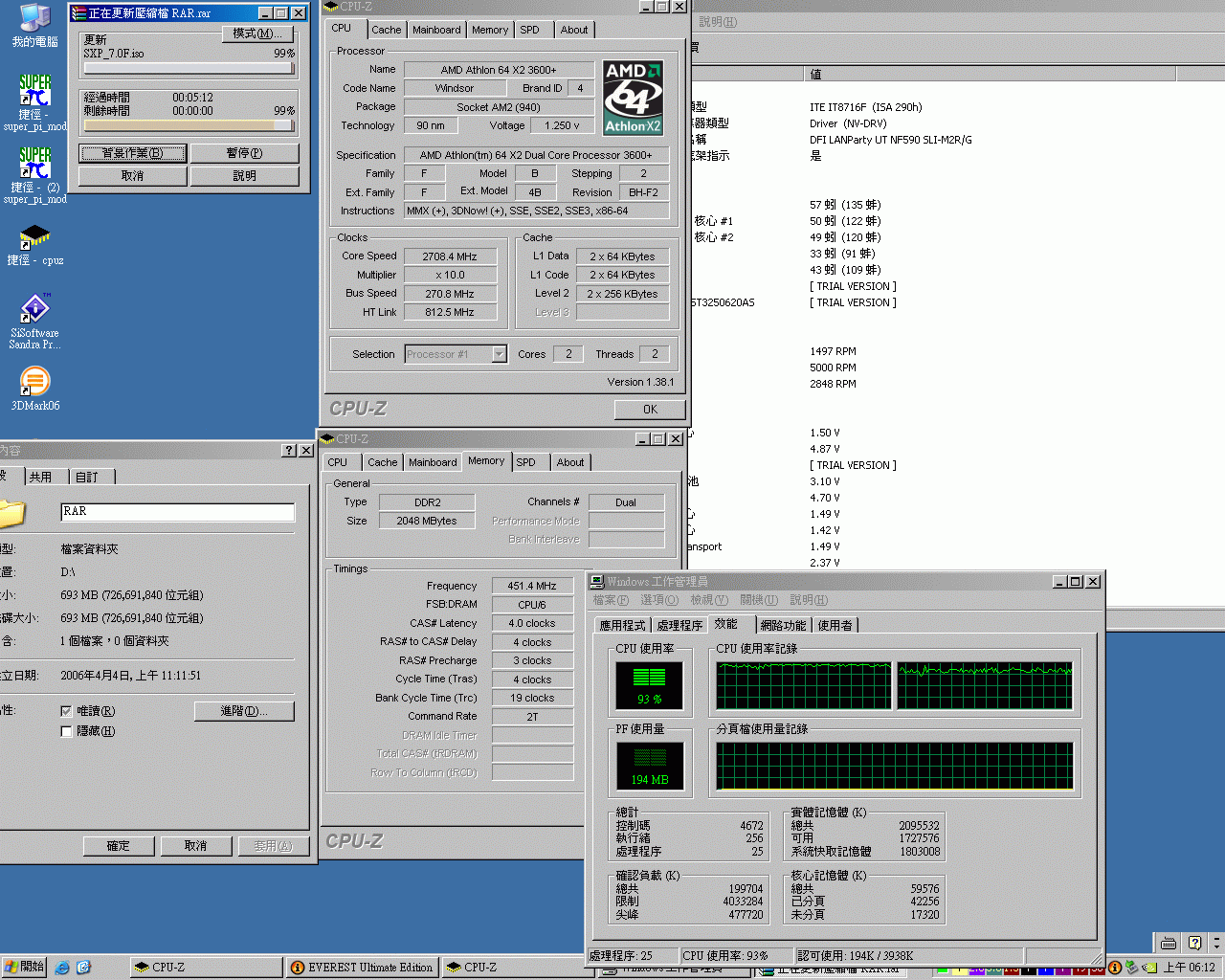Toggle the 隱藏(H) hidden checkbox
Viewport: 1225px width, 980px height.
click(x=66, y=731)
